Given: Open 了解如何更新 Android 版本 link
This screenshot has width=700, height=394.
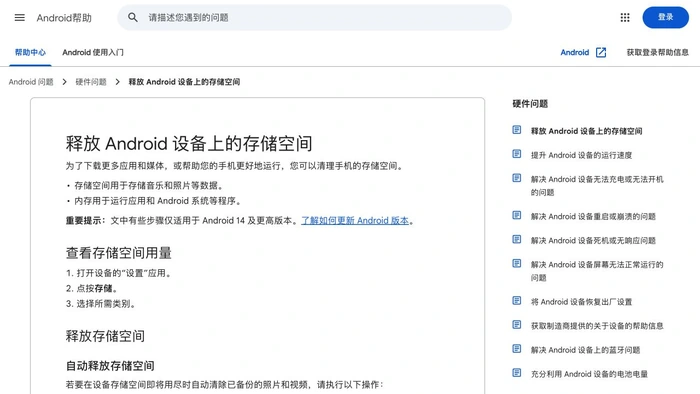Looking at the screenshot, I should pyautogui.click(x=355, y=220).
